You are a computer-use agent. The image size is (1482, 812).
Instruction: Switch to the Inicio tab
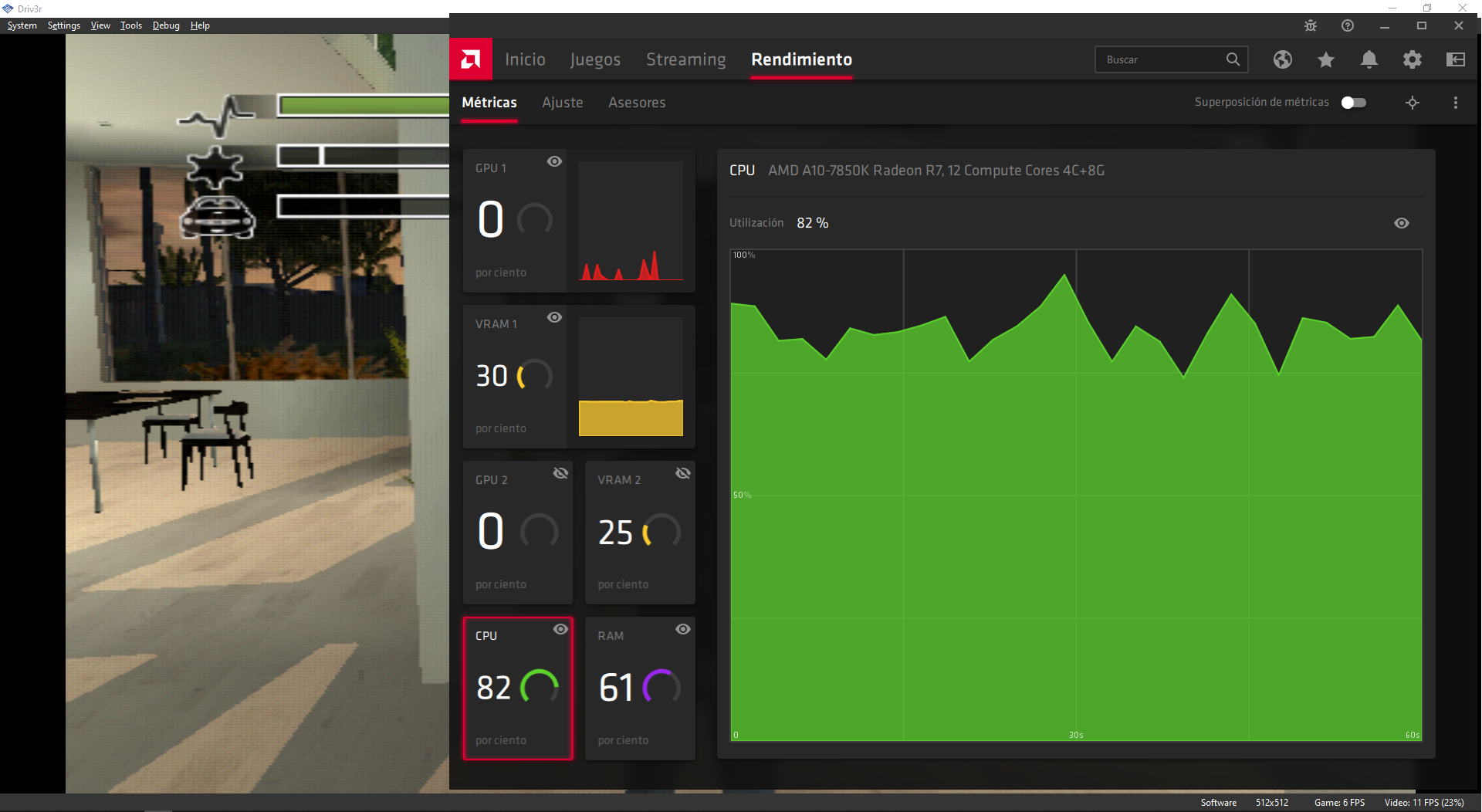[525, 59]
